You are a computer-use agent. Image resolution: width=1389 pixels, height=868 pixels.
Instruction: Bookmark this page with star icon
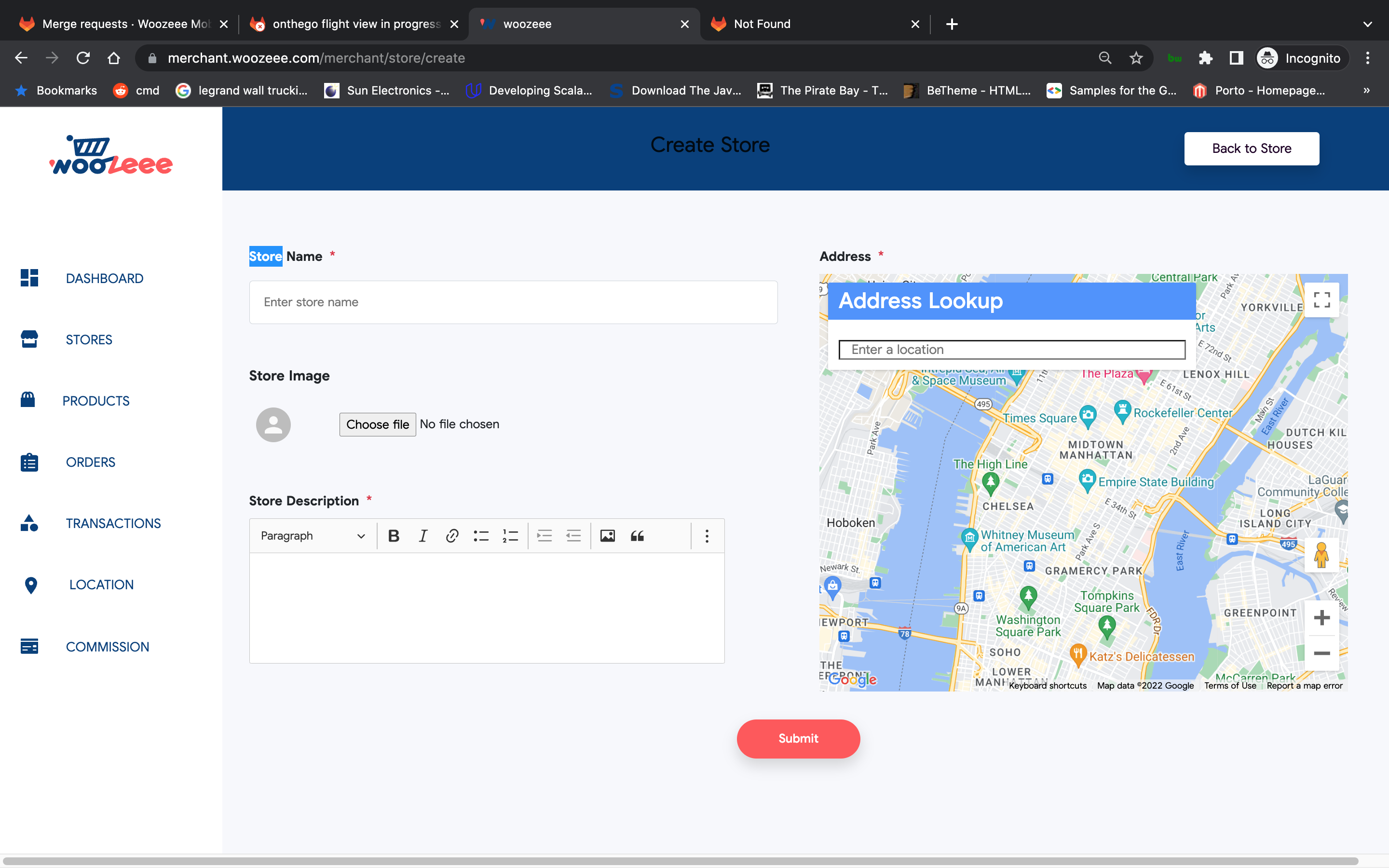click(1136, 58)
